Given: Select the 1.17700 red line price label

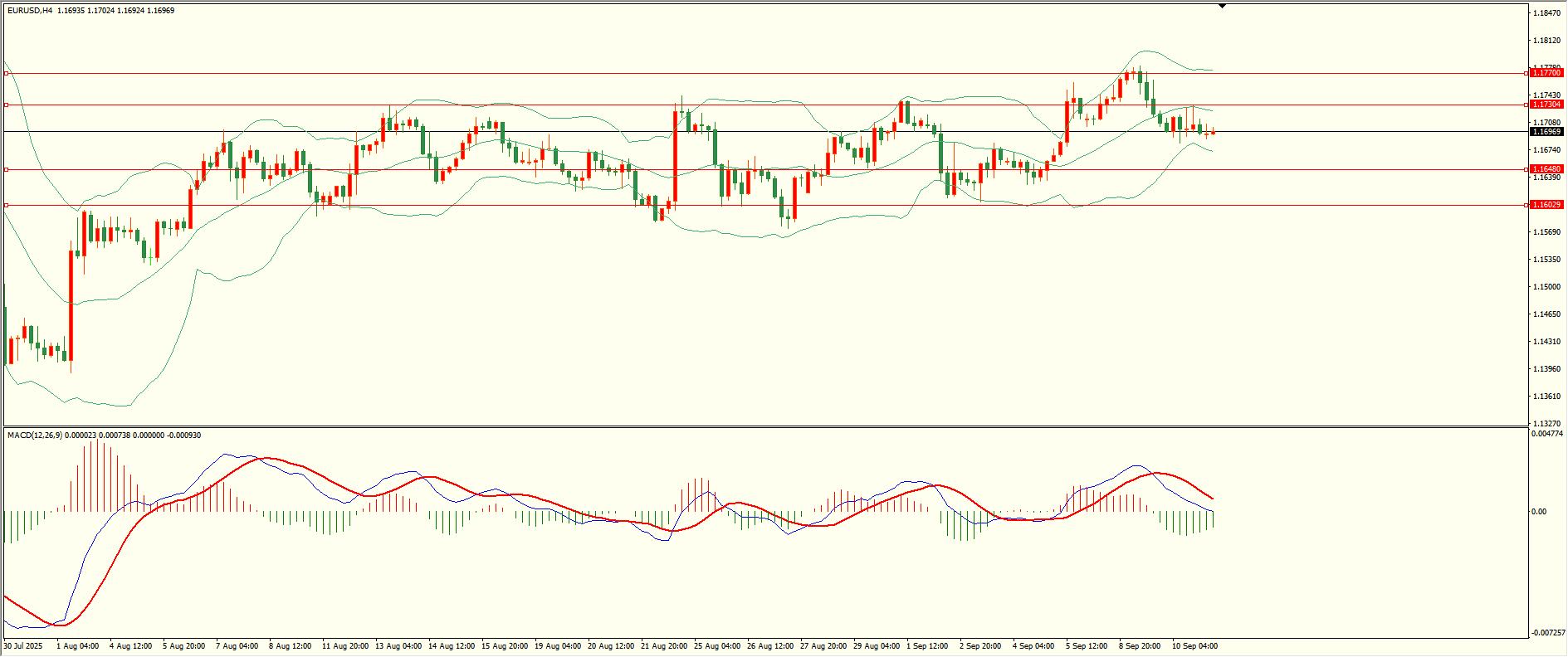Looking at the screenshot, I should (x=1546, y=73).
